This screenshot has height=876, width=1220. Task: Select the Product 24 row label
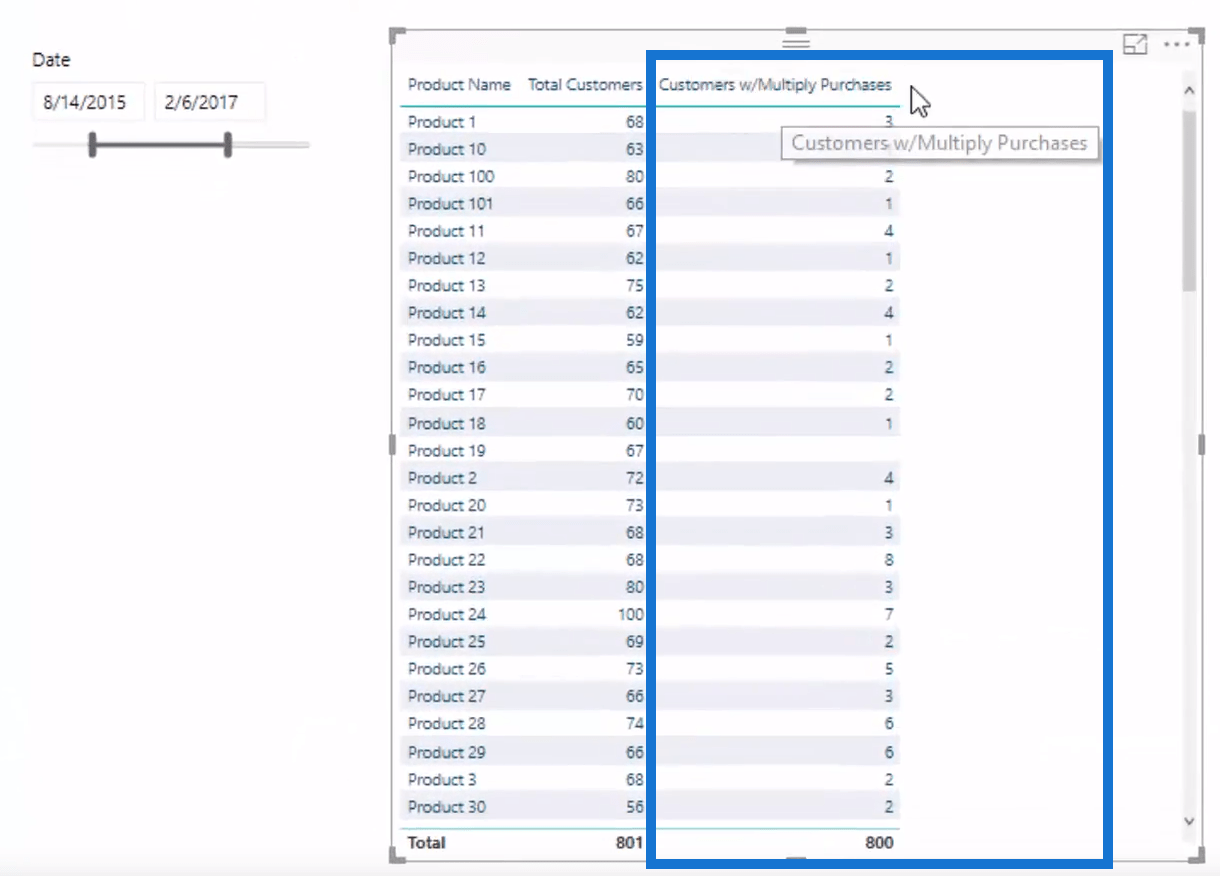[447, 614]
